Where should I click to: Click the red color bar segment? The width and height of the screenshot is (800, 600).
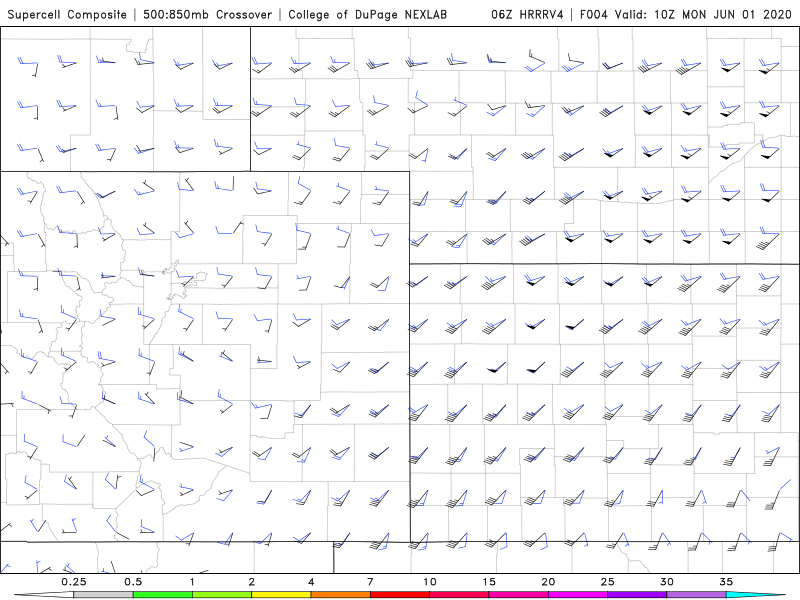(400, 595)
